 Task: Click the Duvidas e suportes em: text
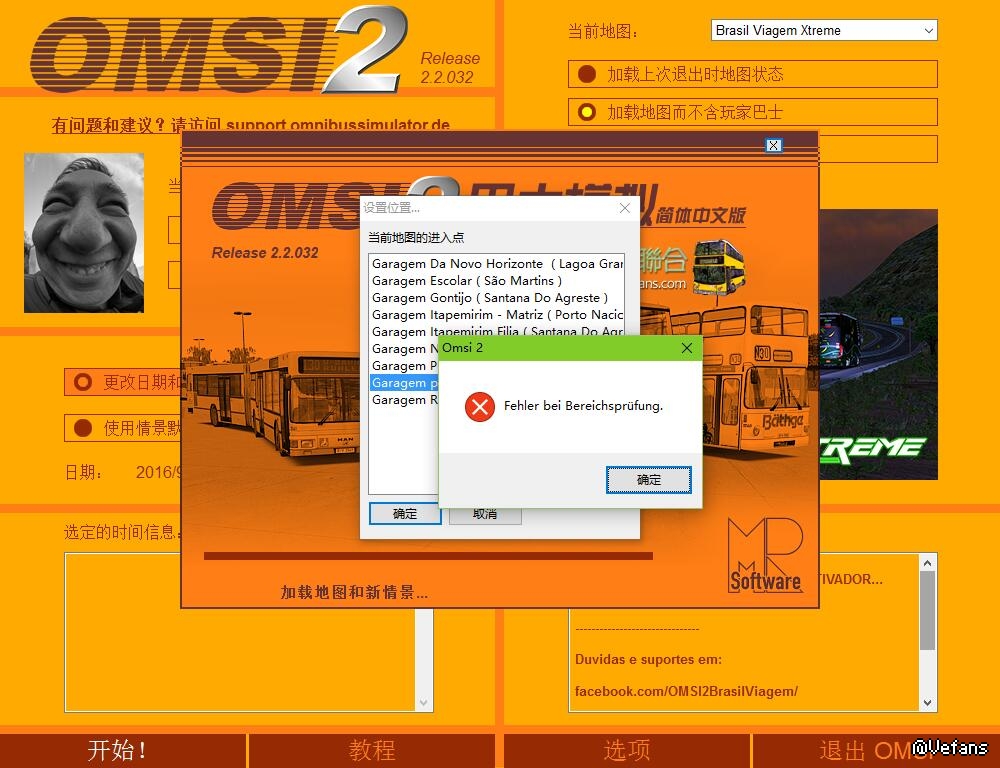point(648,660)
